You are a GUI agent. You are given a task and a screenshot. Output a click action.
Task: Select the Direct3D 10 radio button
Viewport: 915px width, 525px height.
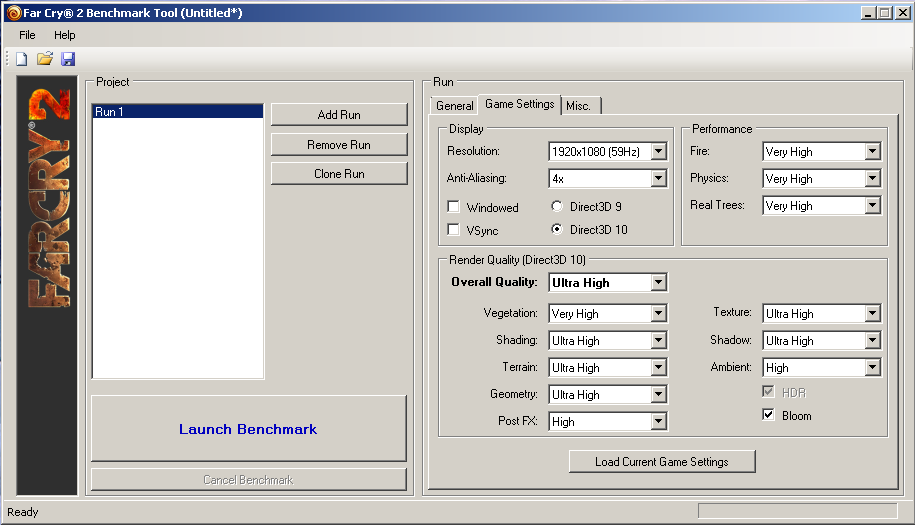[557, 229]
